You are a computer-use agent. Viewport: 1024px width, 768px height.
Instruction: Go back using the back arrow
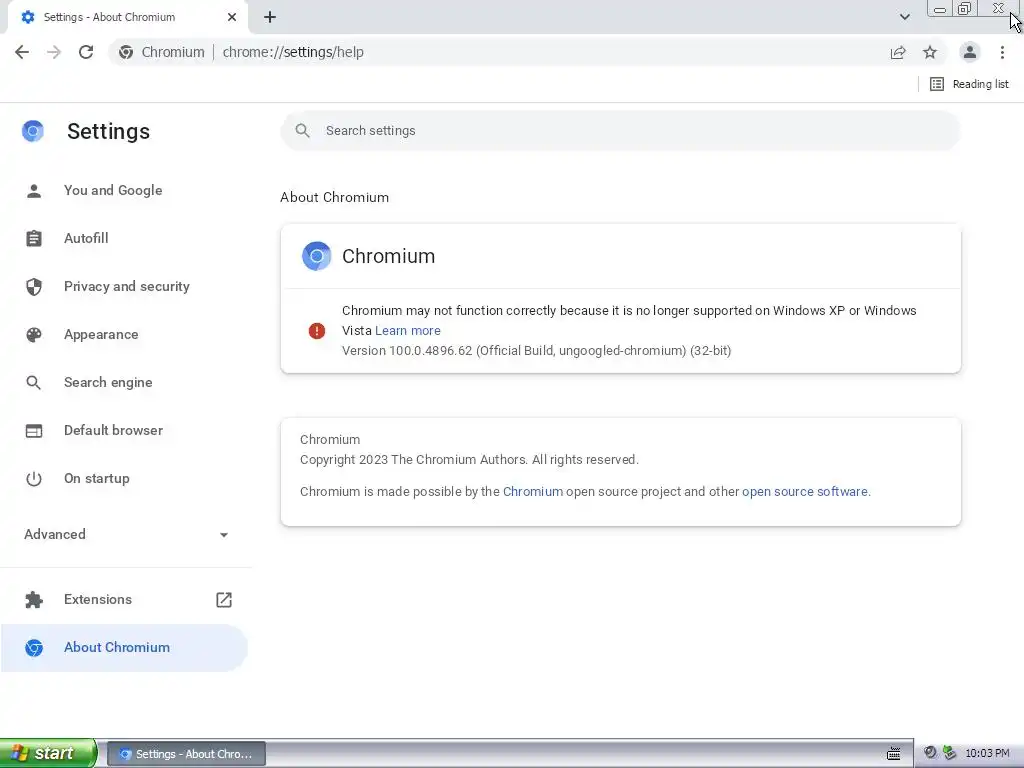[22, 52]
